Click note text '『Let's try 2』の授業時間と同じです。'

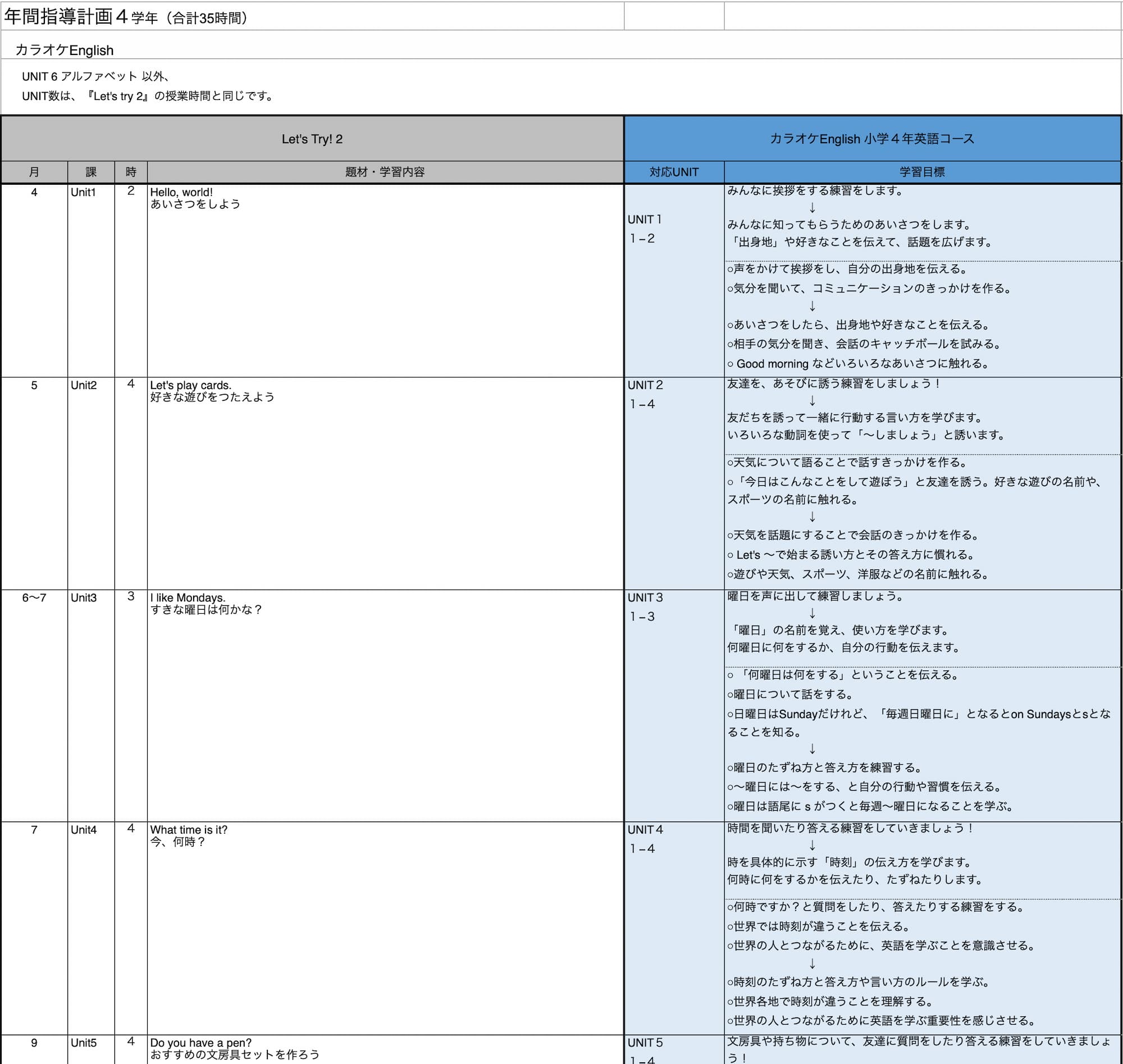tap(181, 96)
